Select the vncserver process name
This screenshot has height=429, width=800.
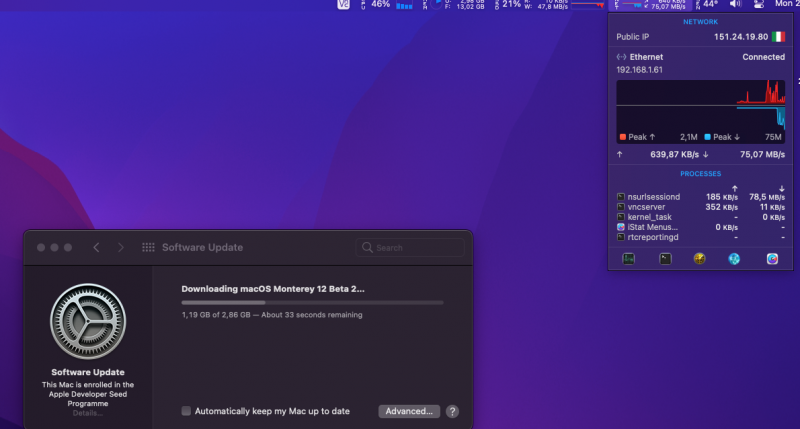(646, 207)
